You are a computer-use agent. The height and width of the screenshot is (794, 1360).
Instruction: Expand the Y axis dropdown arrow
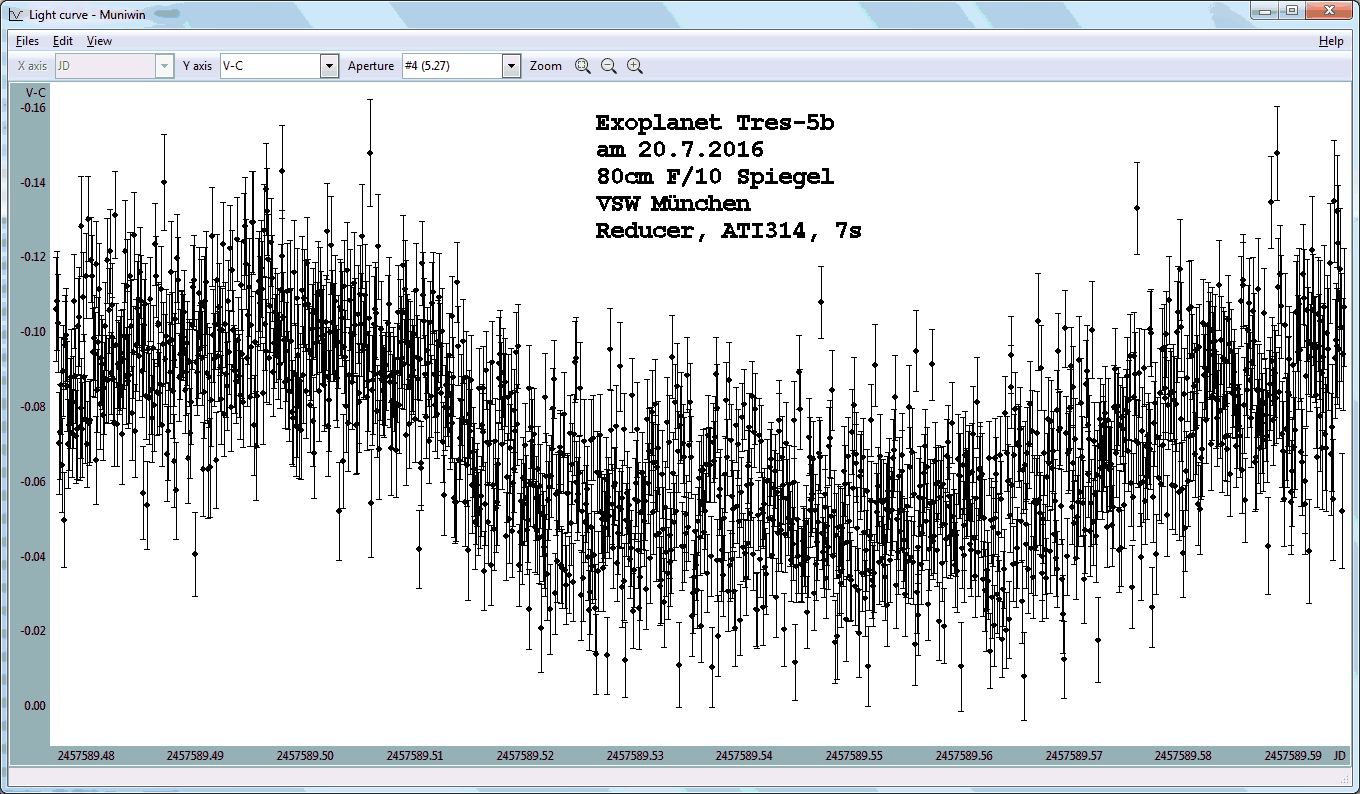[x=329, y=66]
